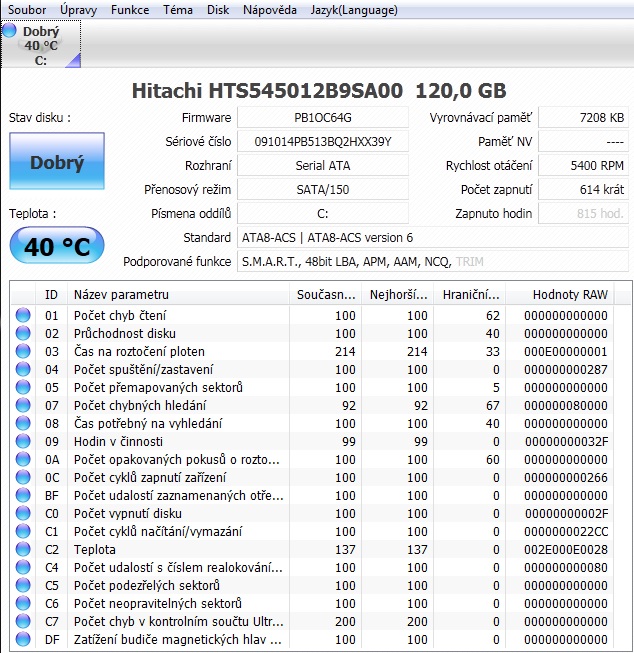Viewport: 634px width, 653px height.
Task: Click status orb for row C6 neopravitelných sektorů
Action: (x=23, y=603)
